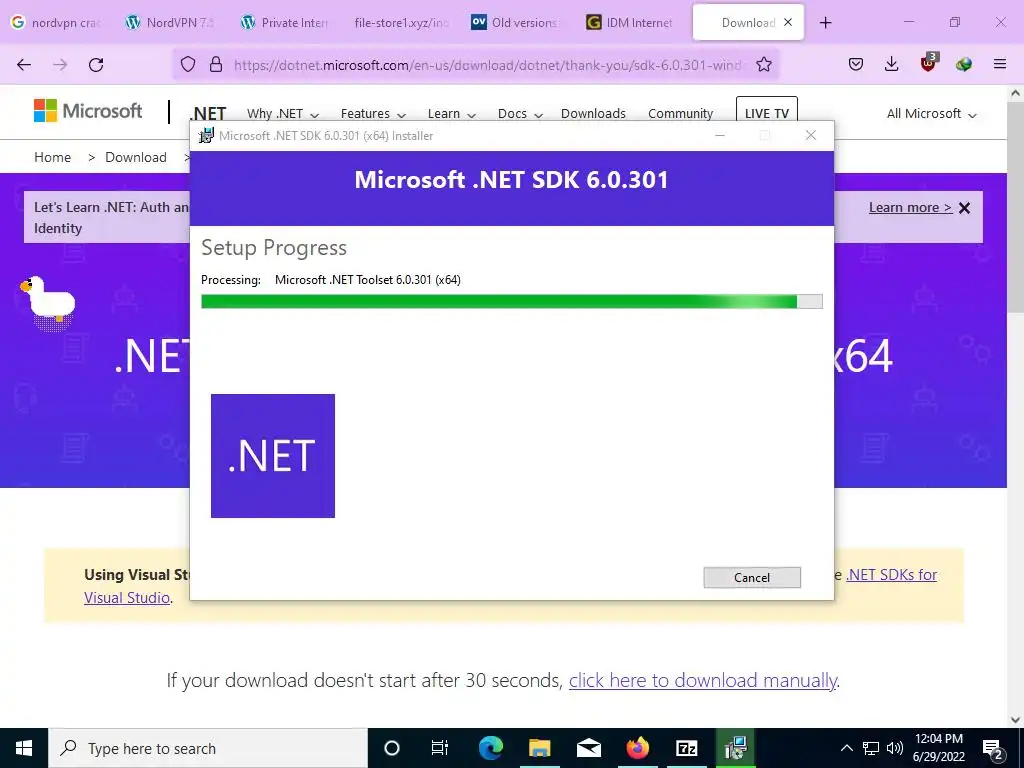Open the Community nav item
Image resolution: width=1024 pixels, height=768 pixels.
[x=680, y=114]
